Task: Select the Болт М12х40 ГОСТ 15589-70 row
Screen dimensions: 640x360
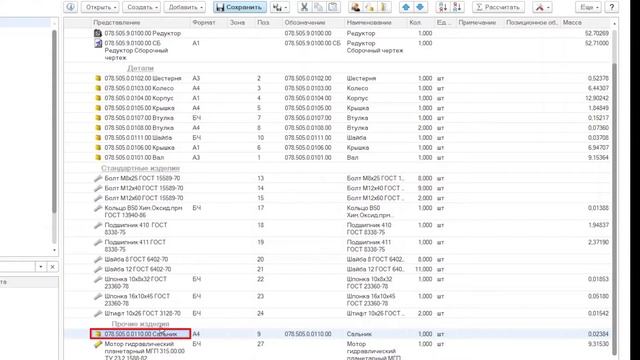Action: coord(338,188)
